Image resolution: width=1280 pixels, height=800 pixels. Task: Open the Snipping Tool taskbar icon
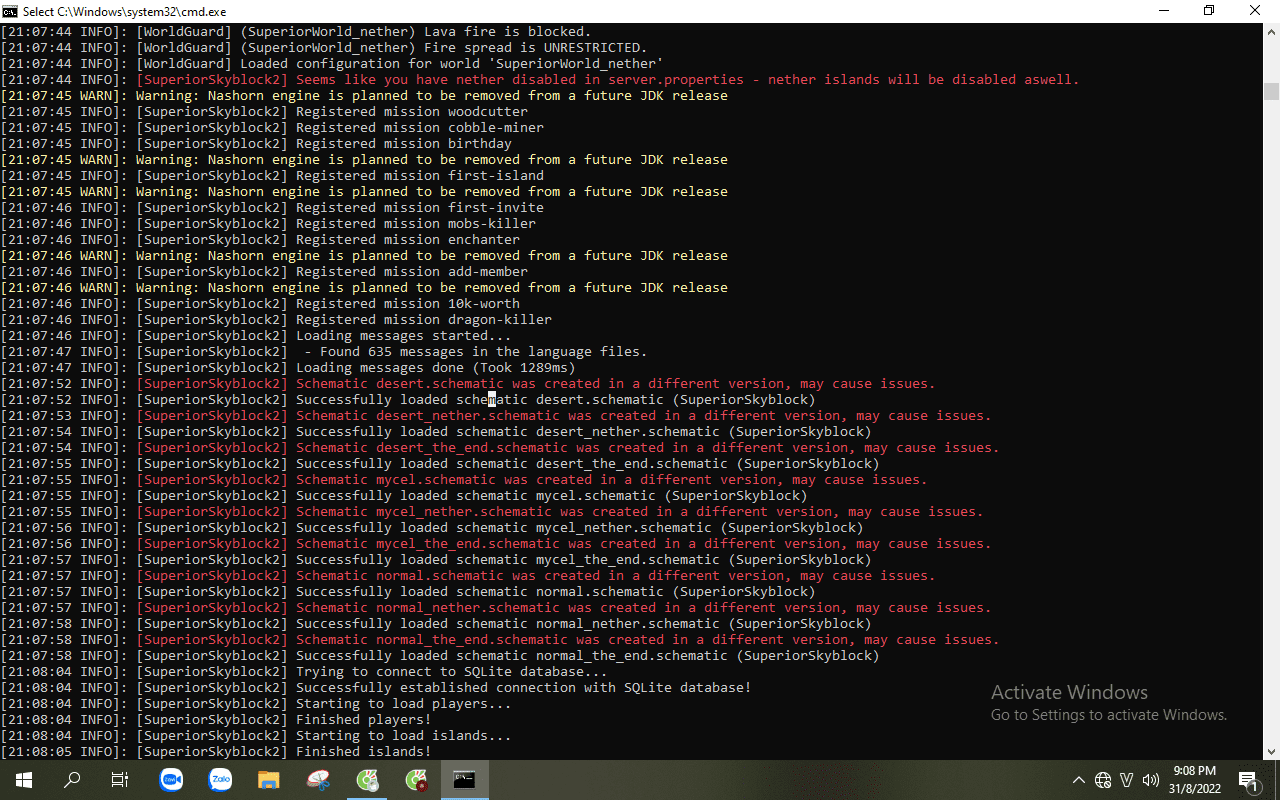pos(318,780)
